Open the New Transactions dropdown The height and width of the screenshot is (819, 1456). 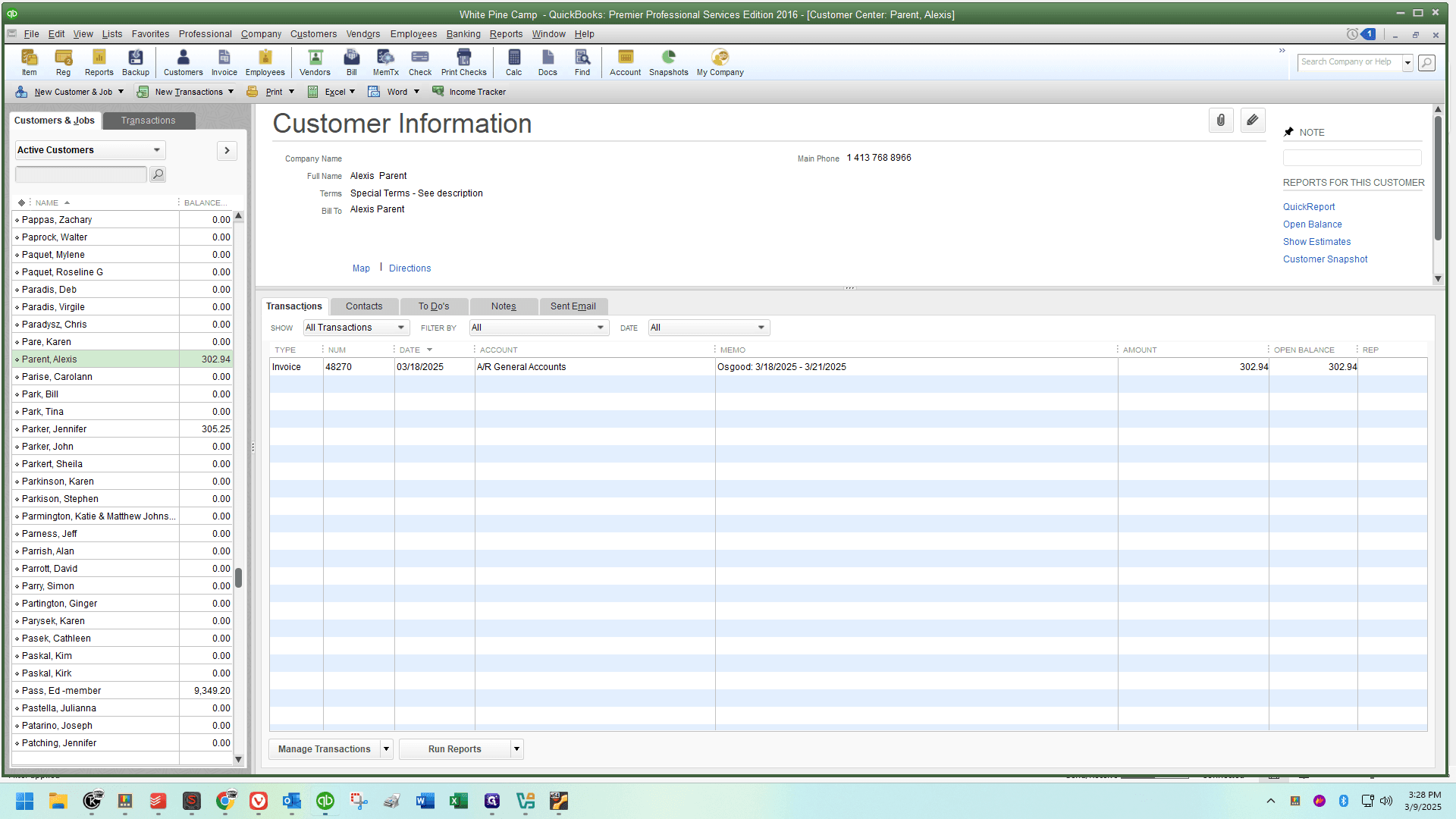point(185,92)
